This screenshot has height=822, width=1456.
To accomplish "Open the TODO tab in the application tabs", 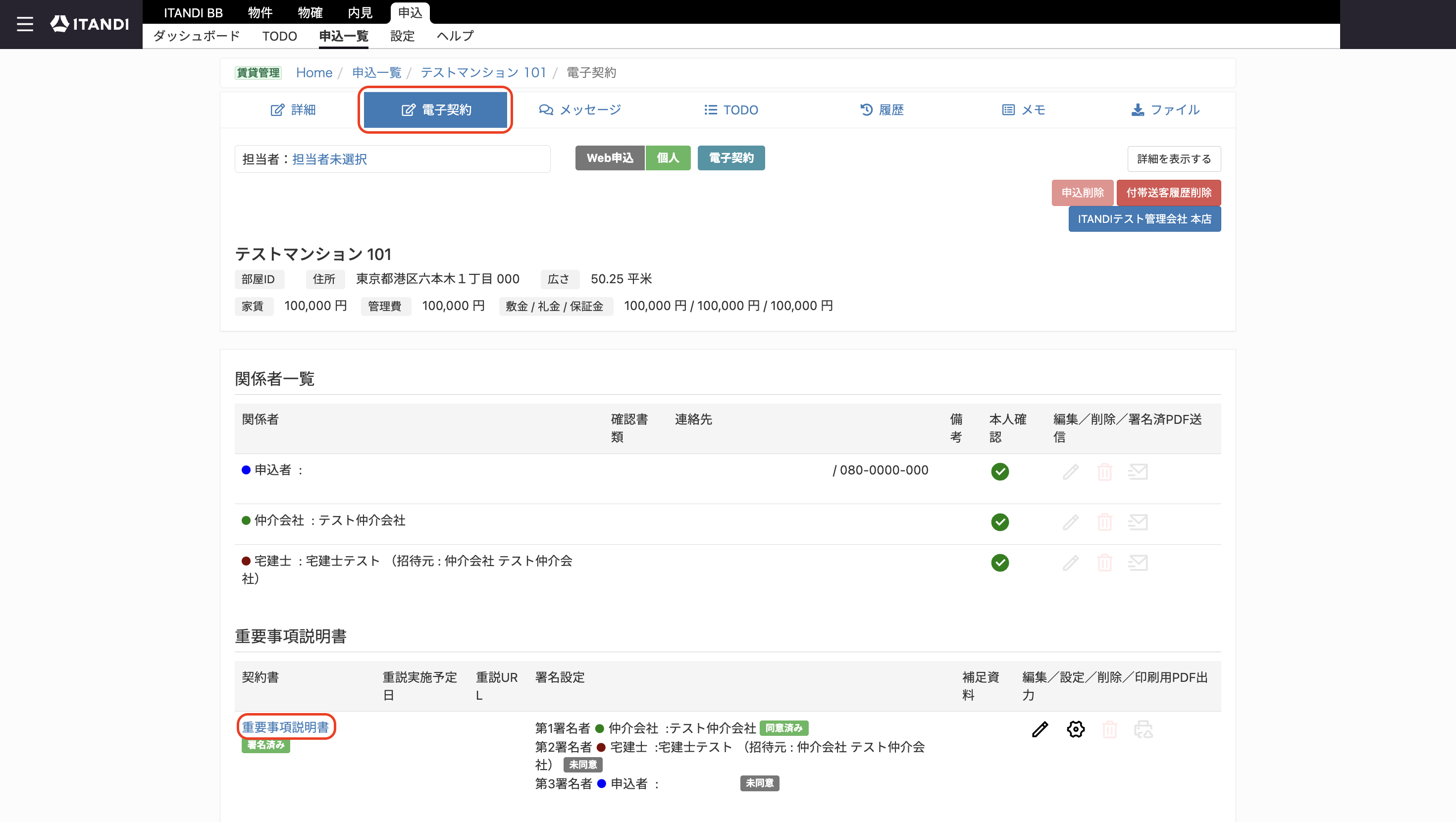I will click(731, 109).
